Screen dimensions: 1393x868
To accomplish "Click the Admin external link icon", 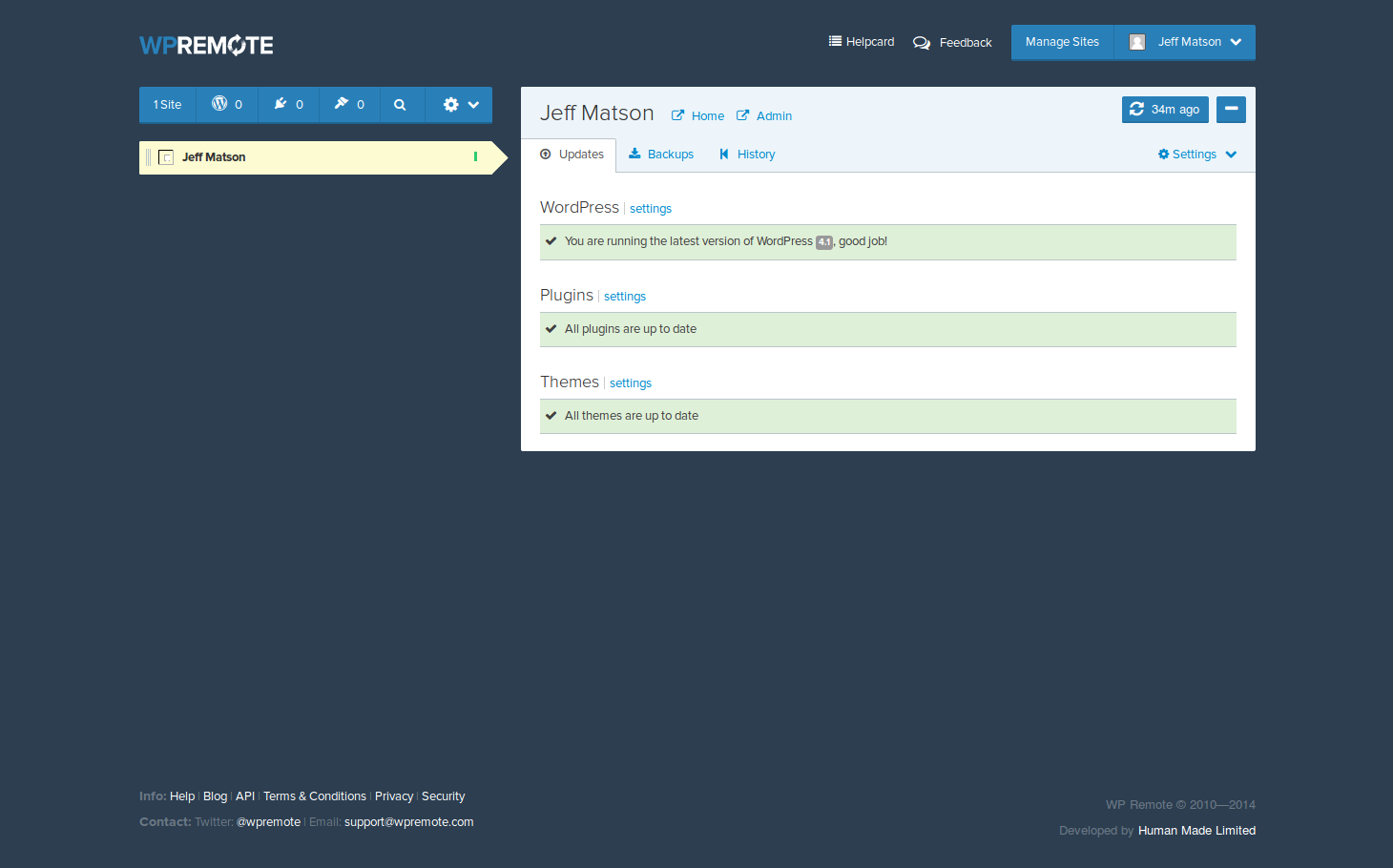I will [x=743, y=115].
